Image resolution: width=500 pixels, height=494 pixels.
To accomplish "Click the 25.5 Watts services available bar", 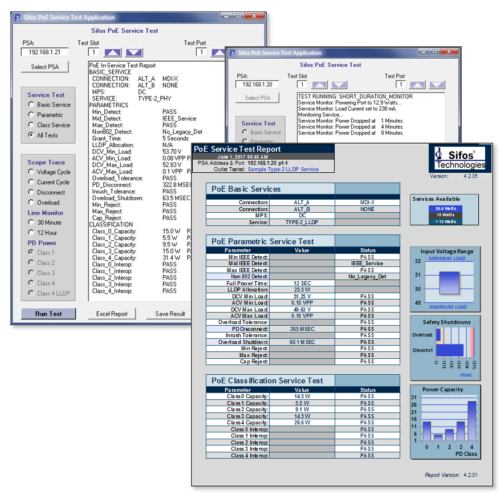I will click(445, 208).
